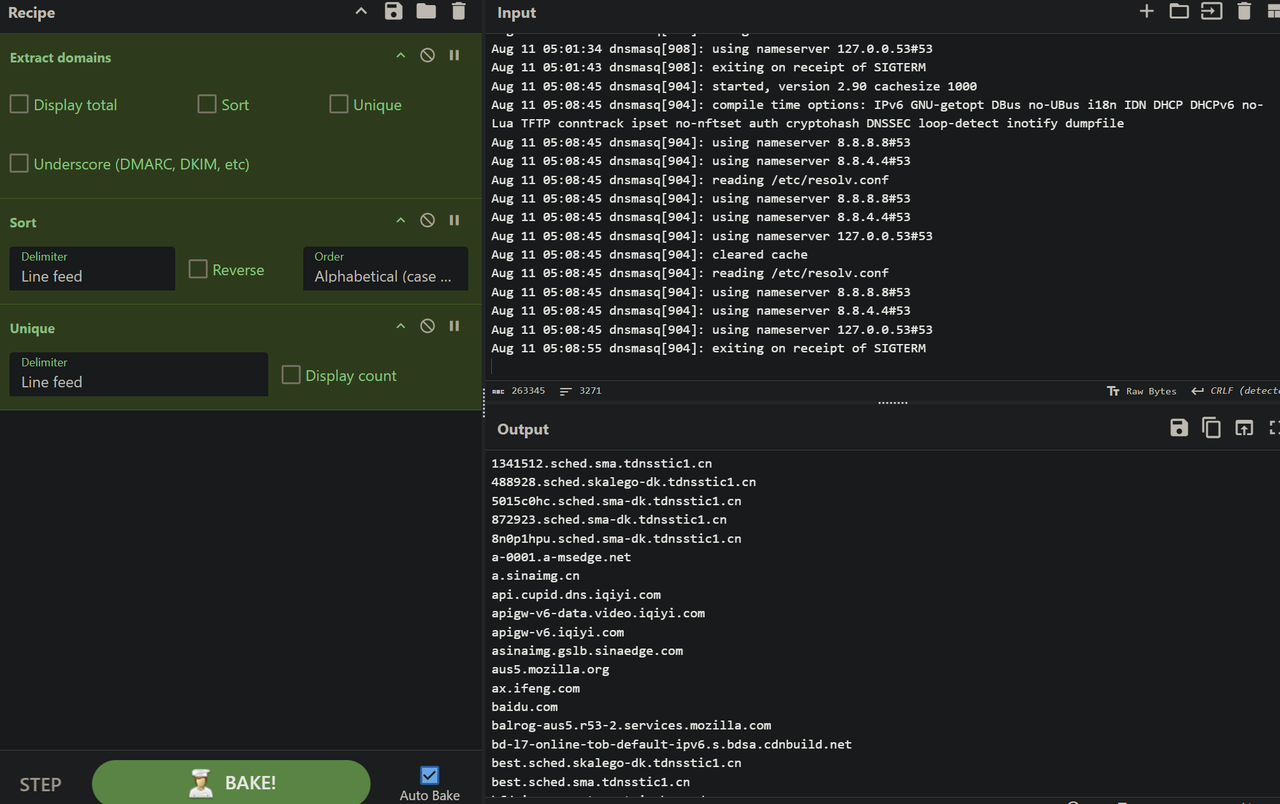Viewport: 1280px width, 804px height.
Task: Open the sort Order dropdown
Action: [x=385, y=269]
